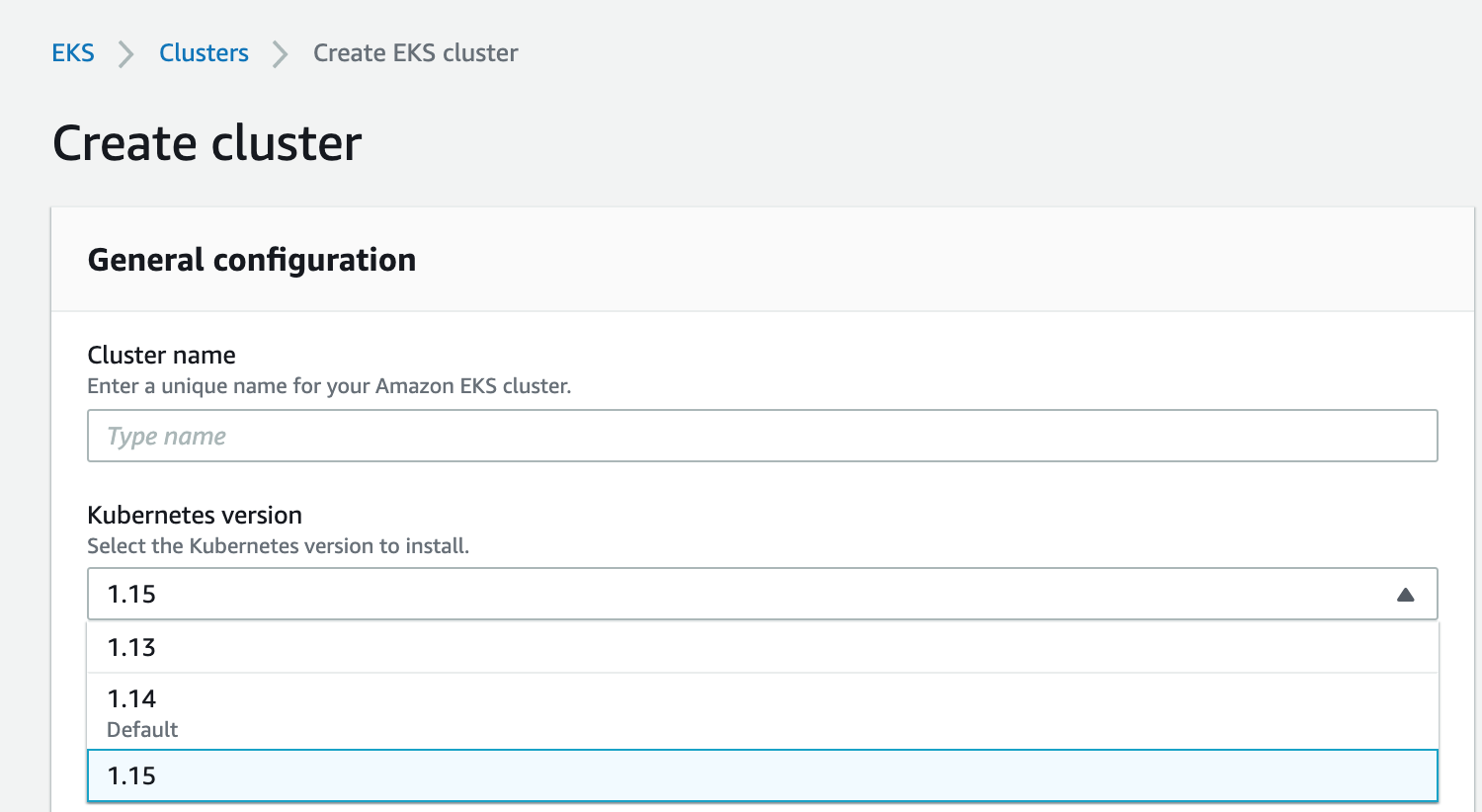Click the Create cluster page heading
Image resolution: width=1482 pixels, height=812 pixels.
[x=206, y=143]
